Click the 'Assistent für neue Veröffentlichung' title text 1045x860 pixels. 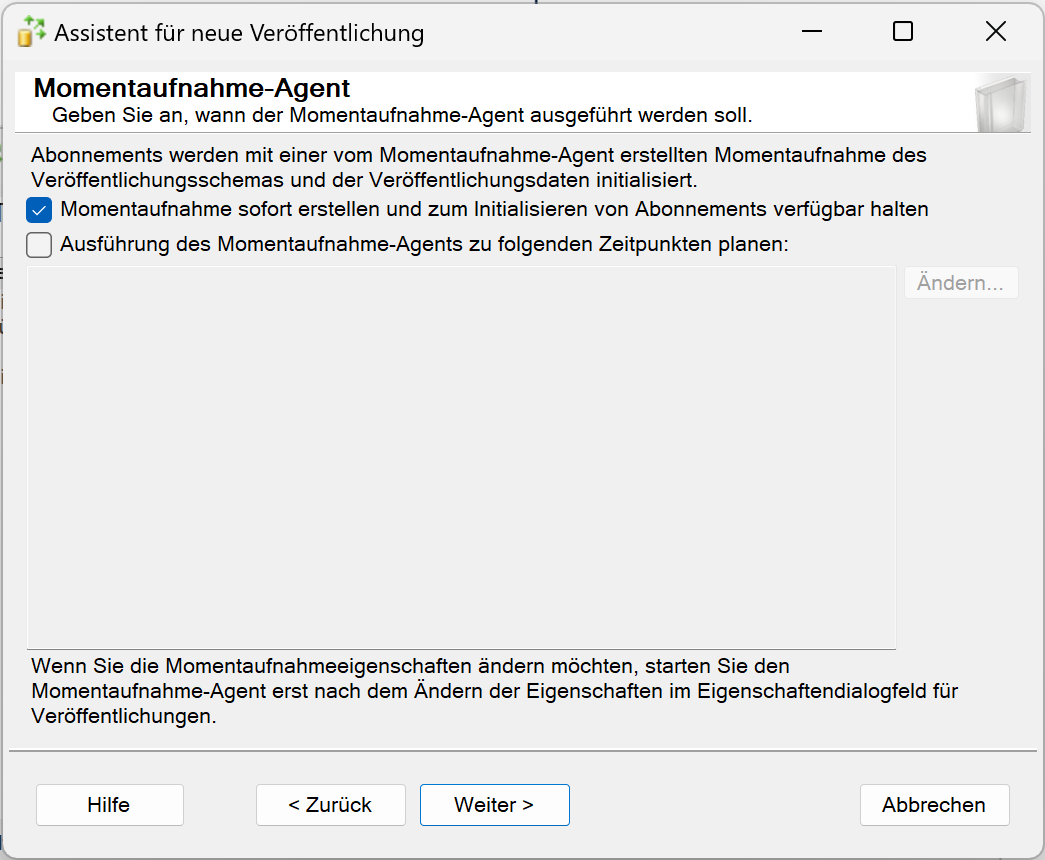[239, 33]
